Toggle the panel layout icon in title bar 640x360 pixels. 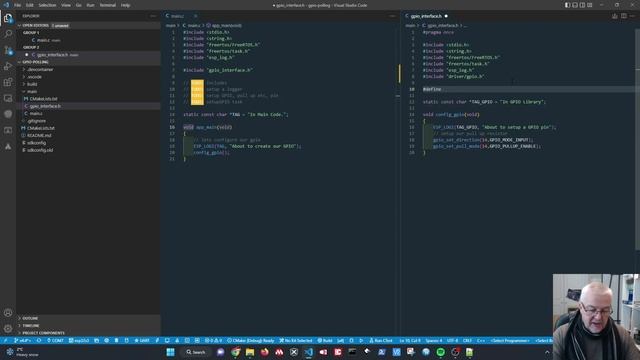(575, 5)
